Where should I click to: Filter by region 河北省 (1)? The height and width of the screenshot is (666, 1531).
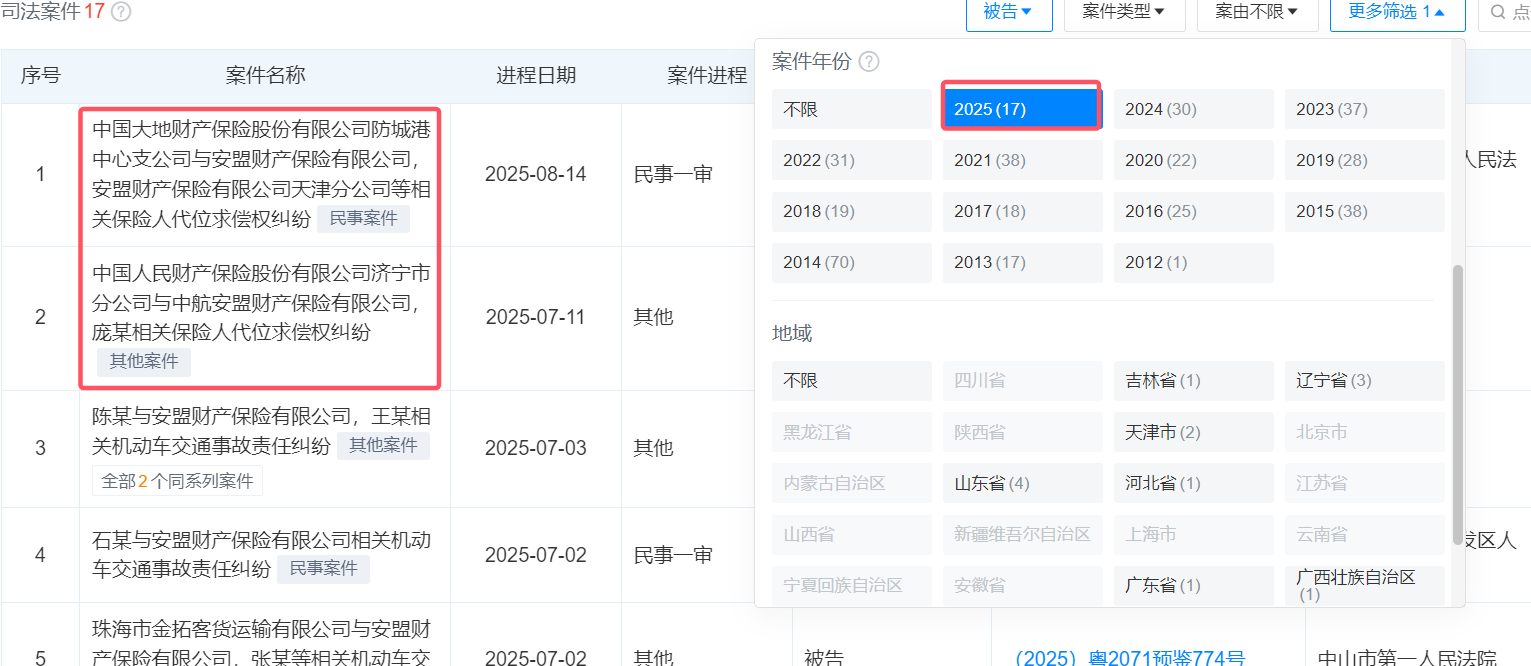tap(1194, 483)
